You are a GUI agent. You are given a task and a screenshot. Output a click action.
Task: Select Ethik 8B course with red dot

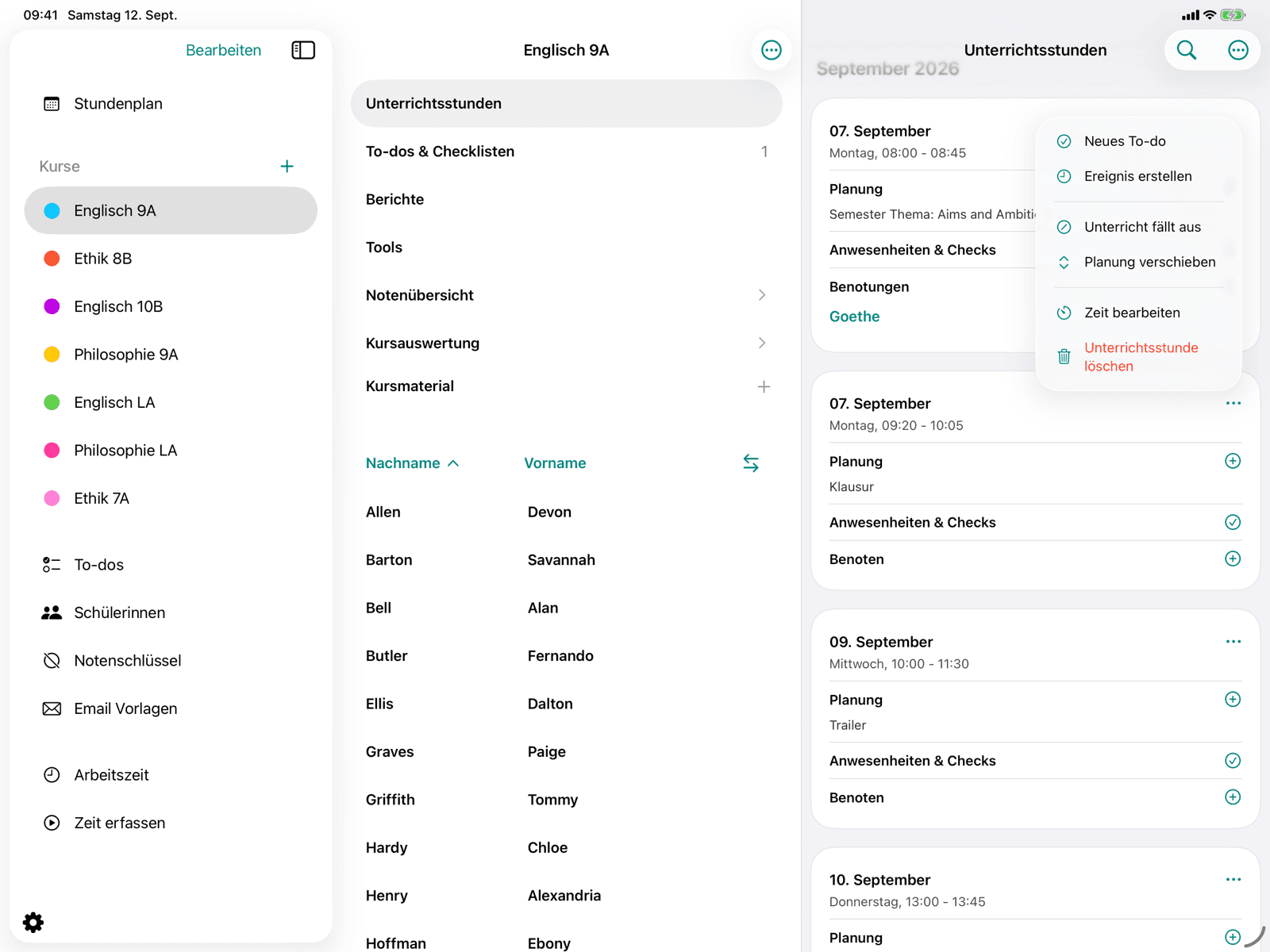171,259
